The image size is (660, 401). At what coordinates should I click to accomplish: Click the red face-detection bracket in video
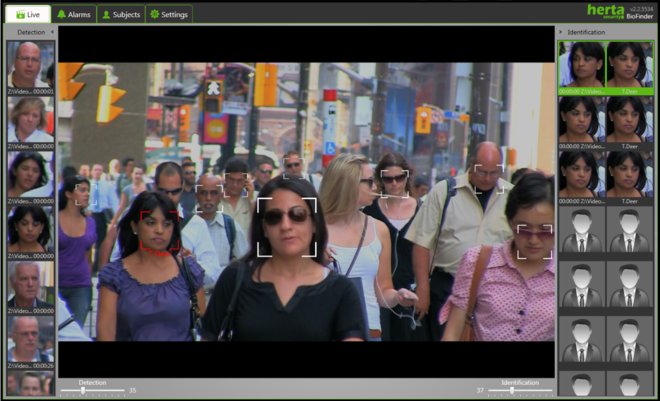coord(160,230)
